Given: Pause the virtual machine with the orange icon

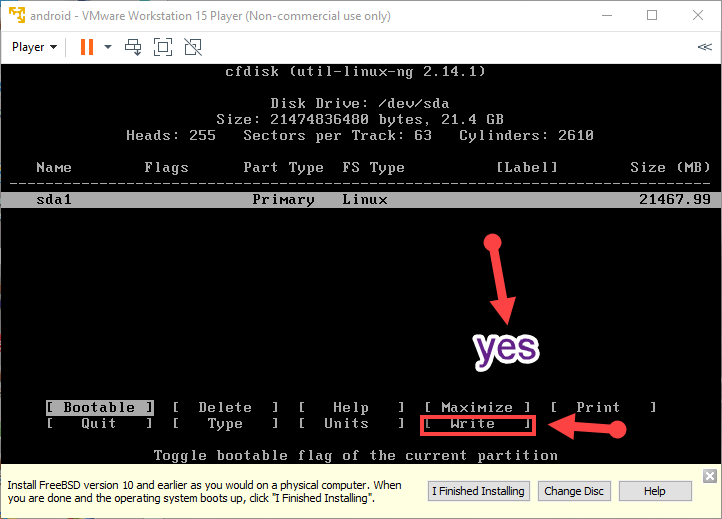Looking at the screenshot, I should click(x=86, y=47).
